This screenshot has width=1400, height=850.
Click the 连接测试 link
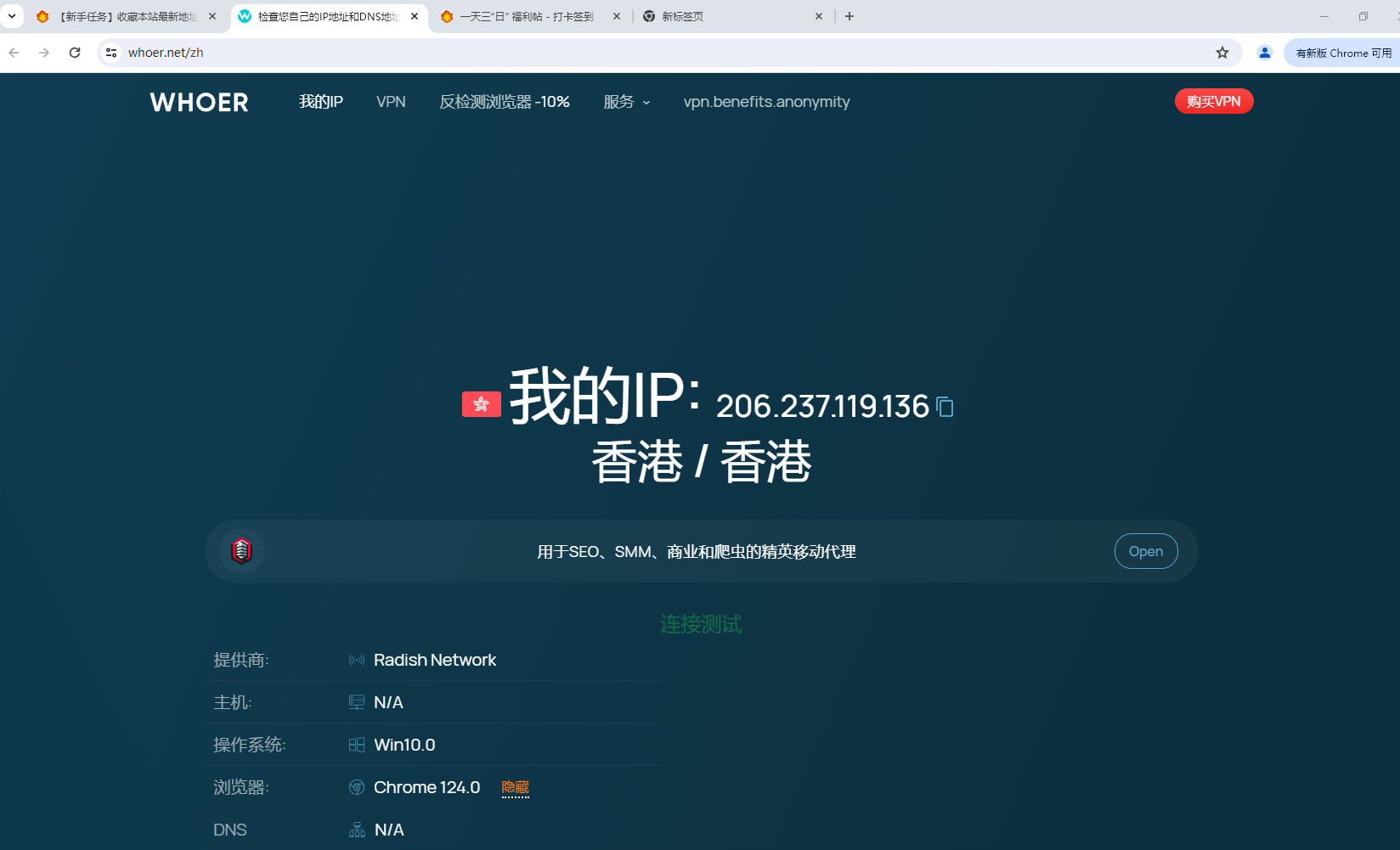tap(701, 624)
